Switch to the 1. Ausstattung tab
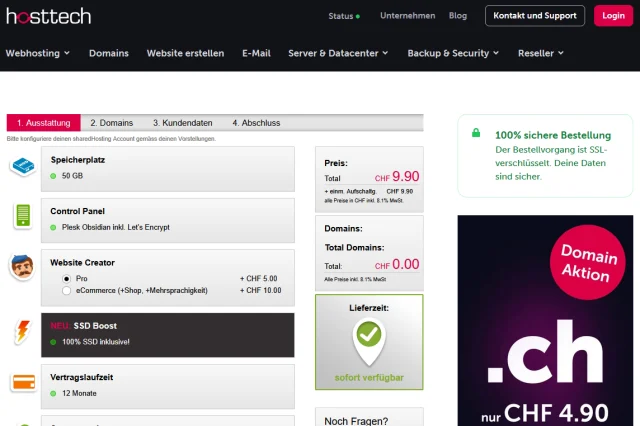 [44, 123]
